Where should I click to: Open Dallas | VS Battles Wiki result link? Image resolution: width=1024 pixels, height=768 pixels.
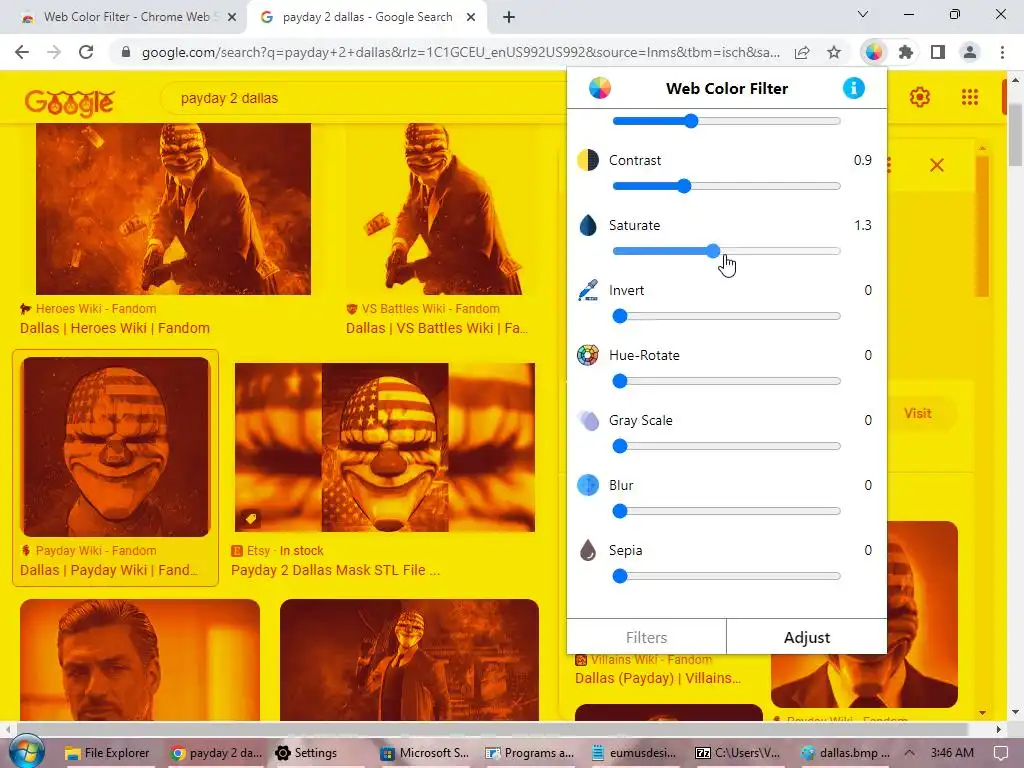[x=437, y=328]
